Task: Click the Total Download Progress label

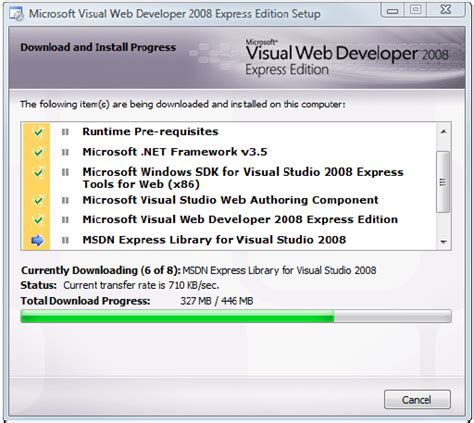Action: point(86,301)
